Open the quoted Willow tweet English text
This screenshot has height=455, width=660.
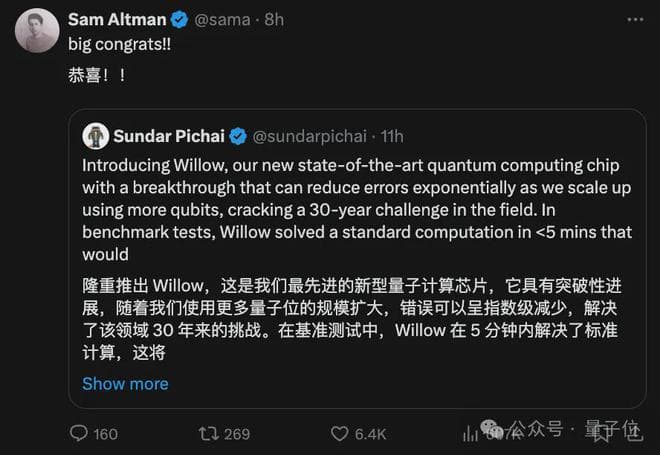(x=355, y=207)
